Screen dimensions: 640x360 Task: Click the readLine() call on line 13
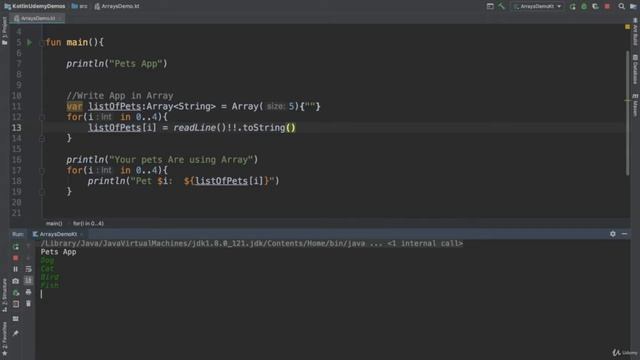pyautogui.click(x=200, y=128)
